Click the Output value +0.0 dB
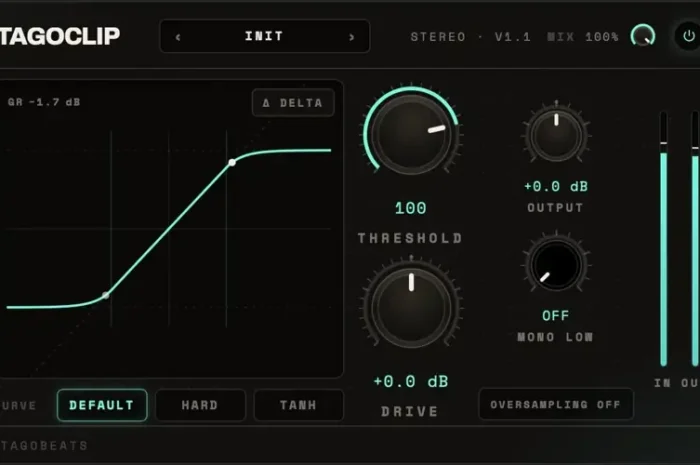Image resolution: width=700 pixels, height=465 pixels. (556, 186)
